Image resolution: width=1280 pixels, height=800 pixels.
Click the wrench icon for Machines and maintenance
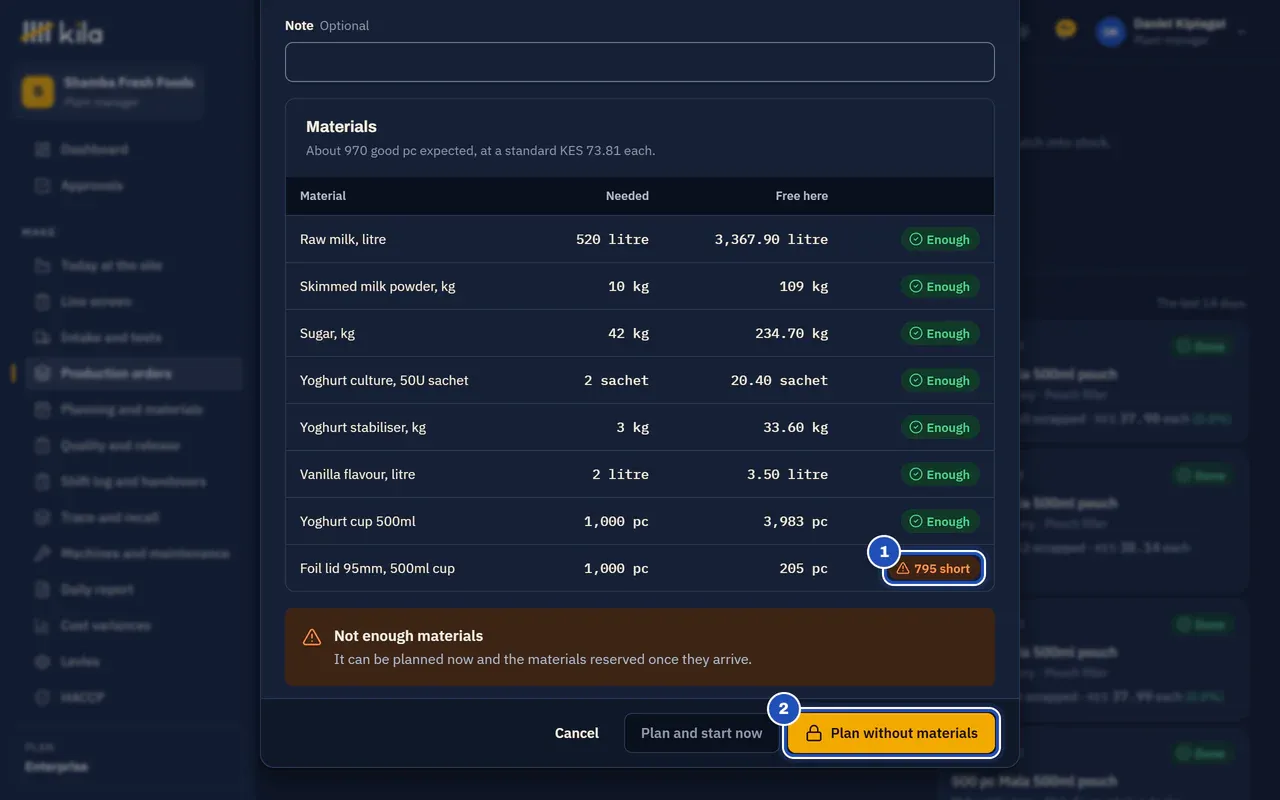pyautogui.click(x=42, y=554)
